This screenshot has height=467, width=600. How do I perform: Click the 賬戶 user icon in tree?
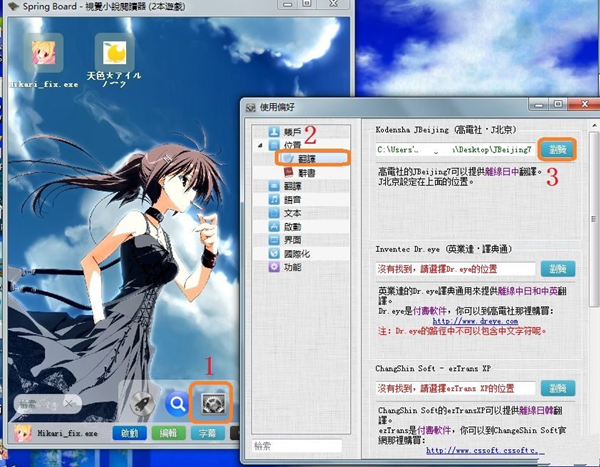coord(274,132)
